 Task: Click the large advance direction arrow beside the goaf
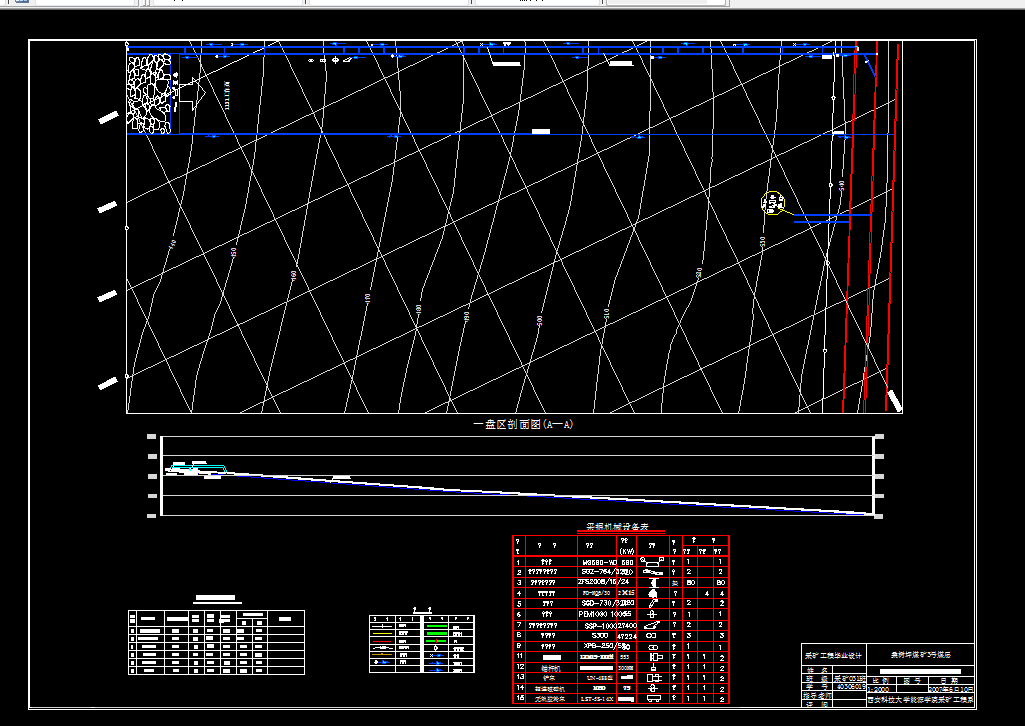click(x=192, y=94)
